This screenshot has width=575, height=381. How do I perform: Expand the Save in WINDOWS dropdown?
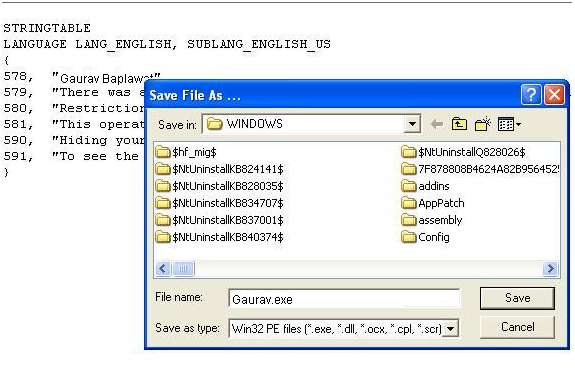click(412, 124)
